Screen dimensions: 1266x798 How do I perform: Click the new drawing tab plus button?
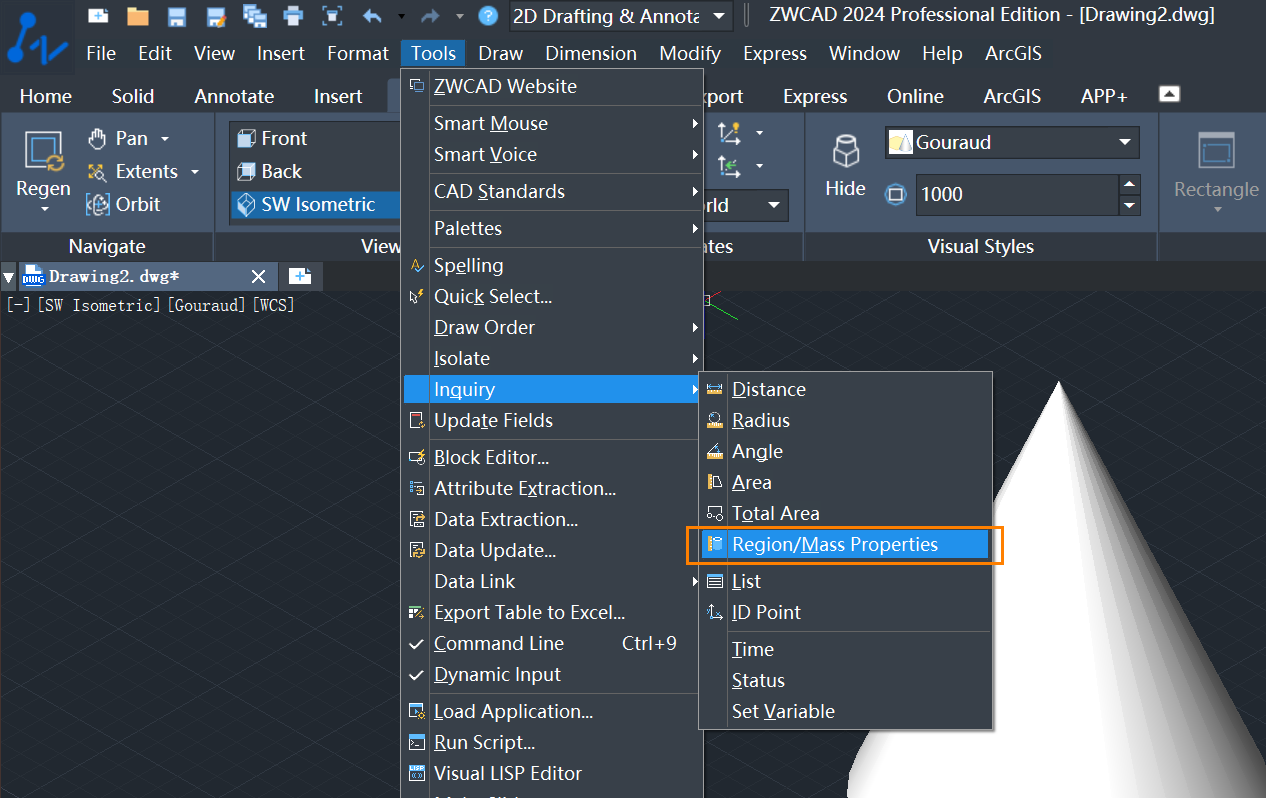point(300,277)
